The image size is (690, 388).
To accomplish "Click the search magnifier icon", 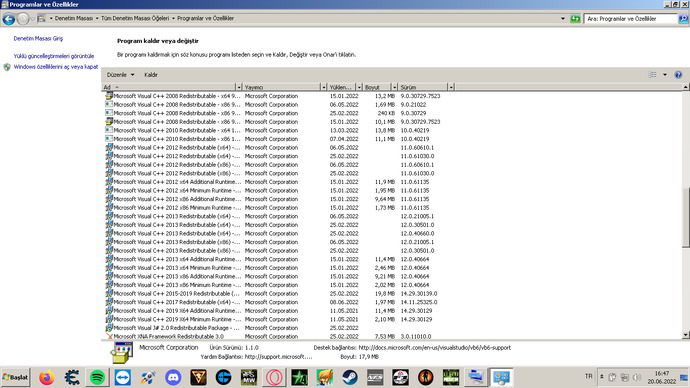I will [x=683, y=18].
